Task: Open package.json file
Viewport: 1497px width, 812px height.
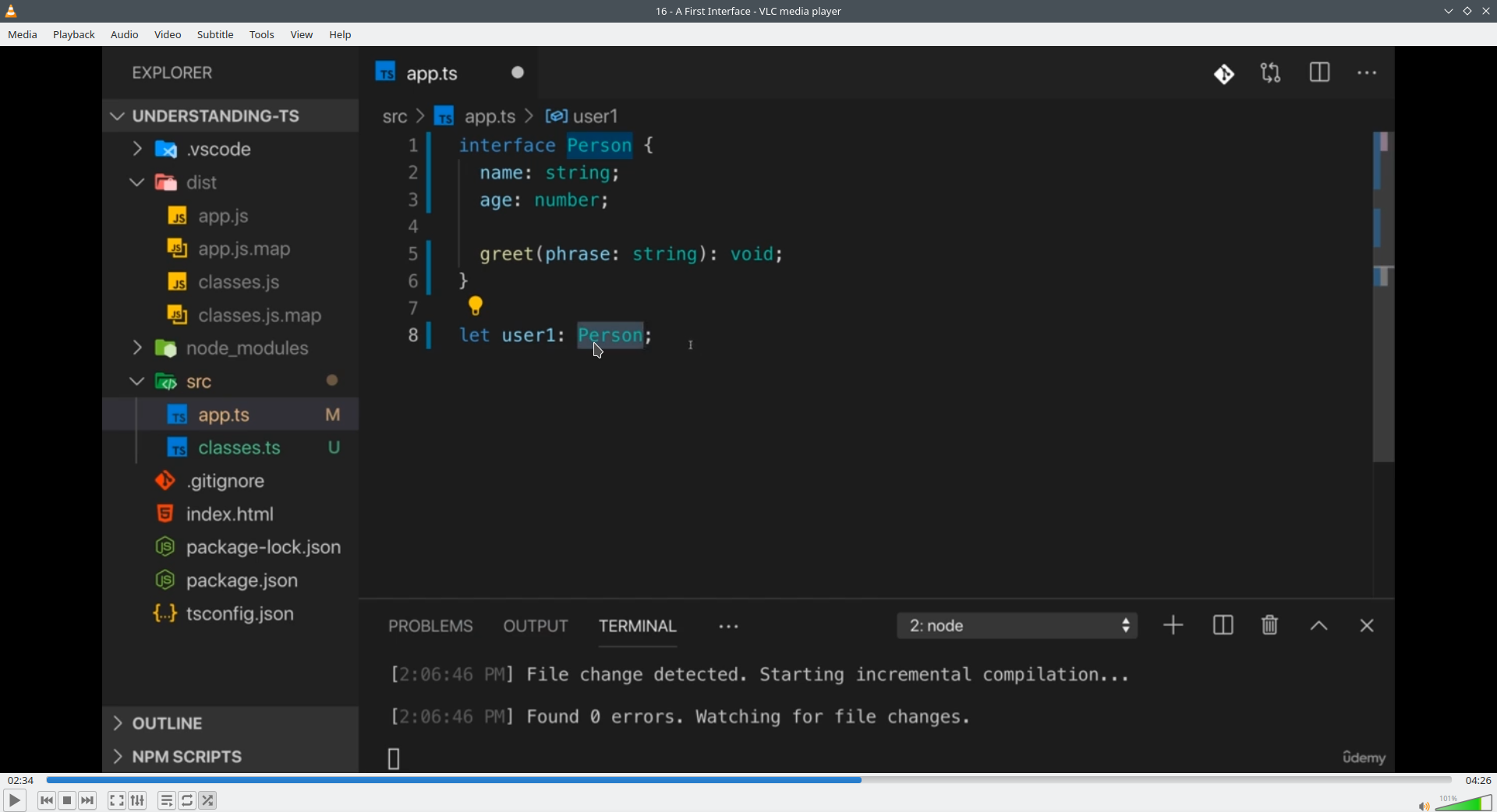Action: (230, 581)
